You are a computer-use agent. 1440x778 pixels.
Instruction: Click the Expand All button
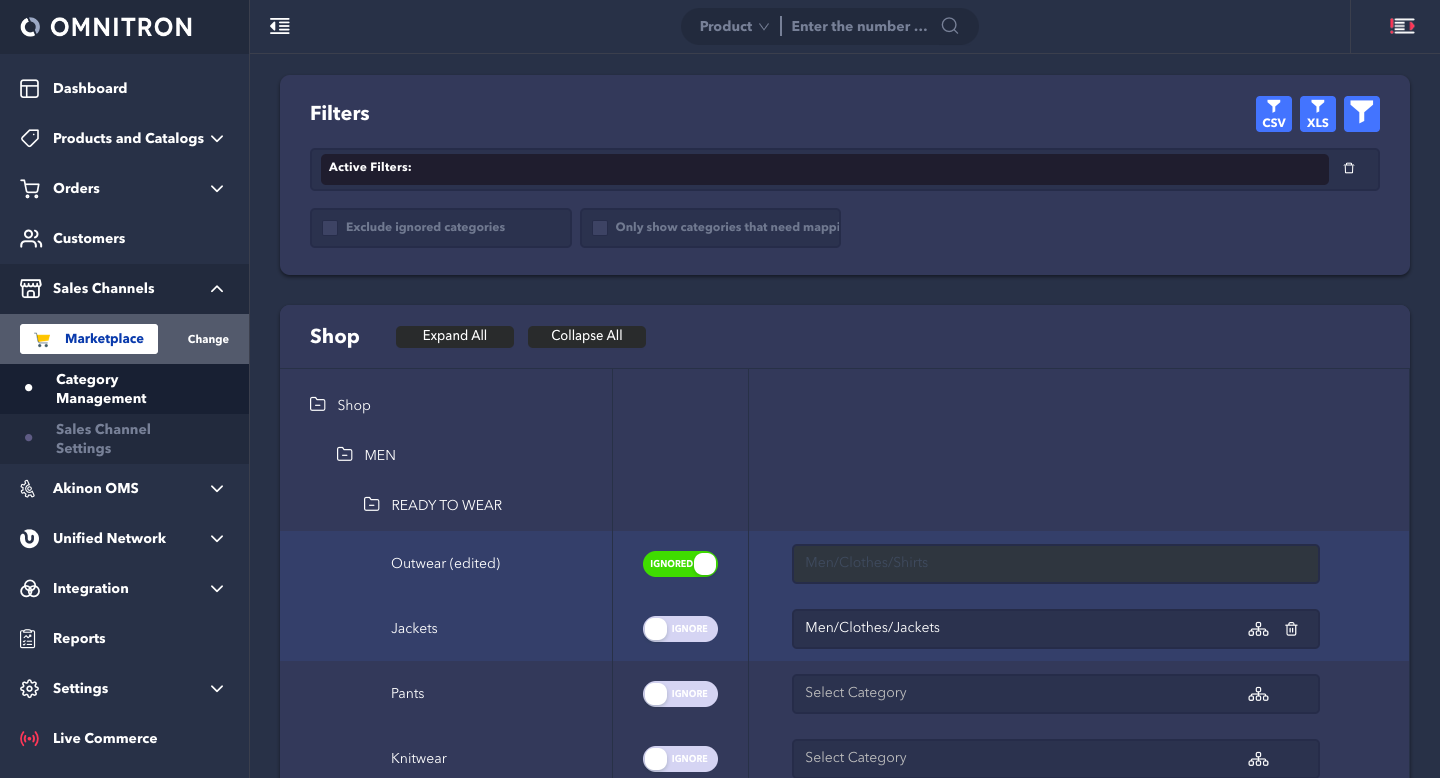pos(454,336)
